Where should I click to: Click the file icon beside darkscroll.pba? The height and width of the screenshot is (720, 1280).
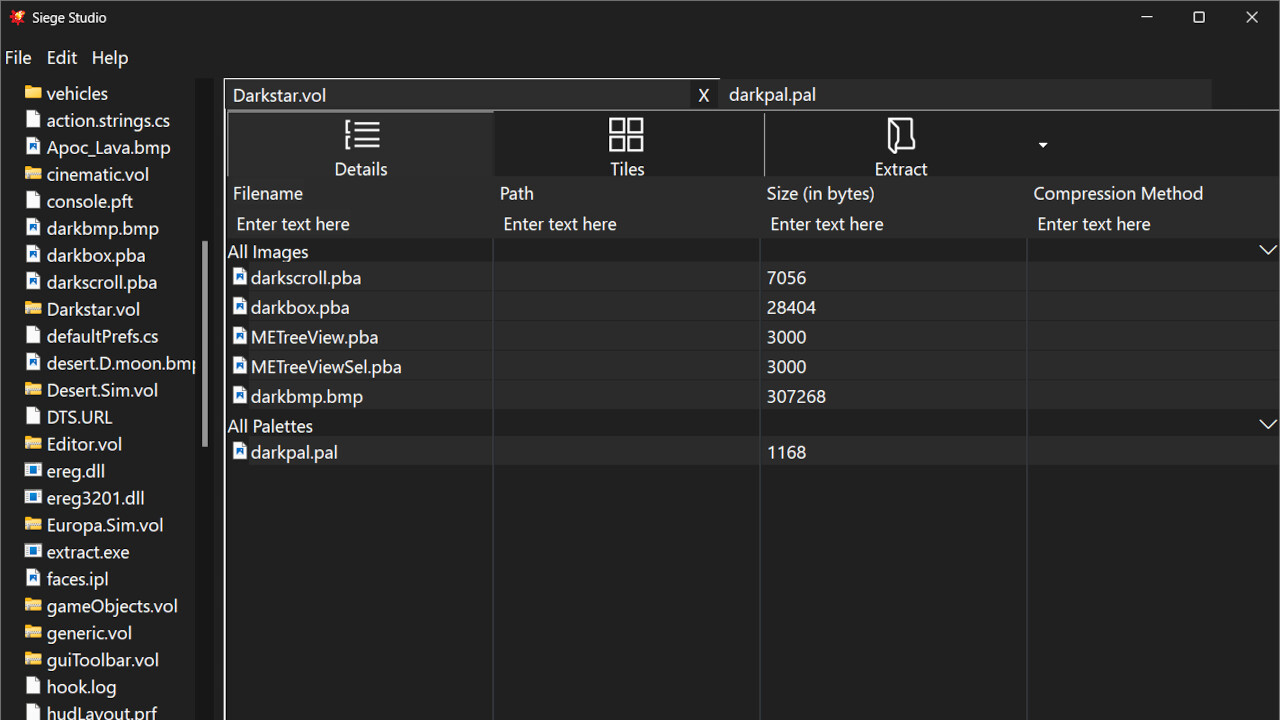coord(240,277)
